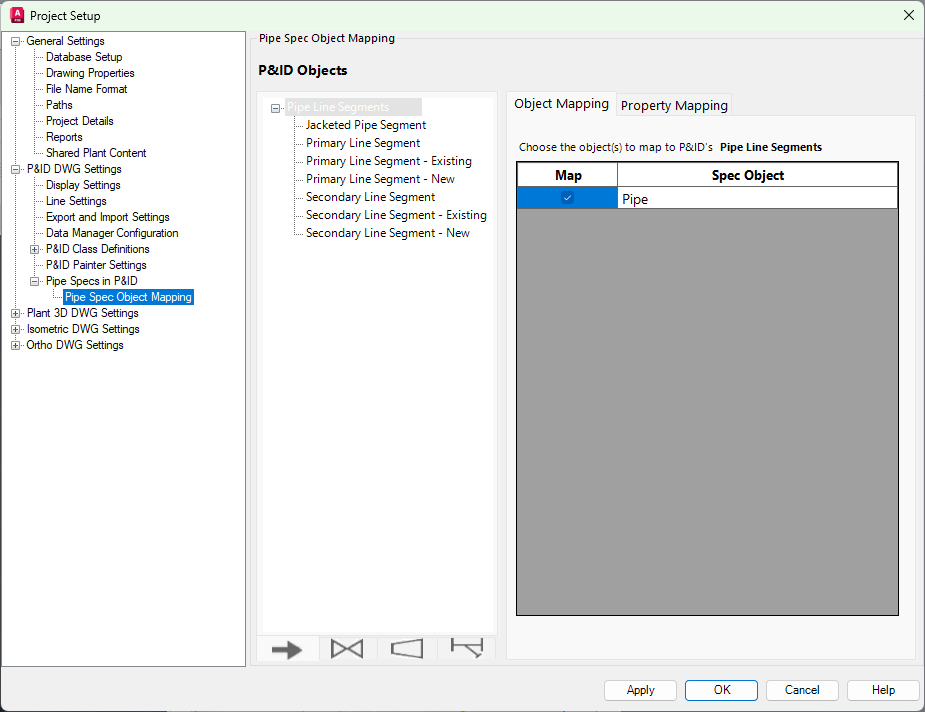Viewport: 925px width, 712px height.
Task: Collapse the General Settings node
Action: pyautogui.click(x=16, y=41)
